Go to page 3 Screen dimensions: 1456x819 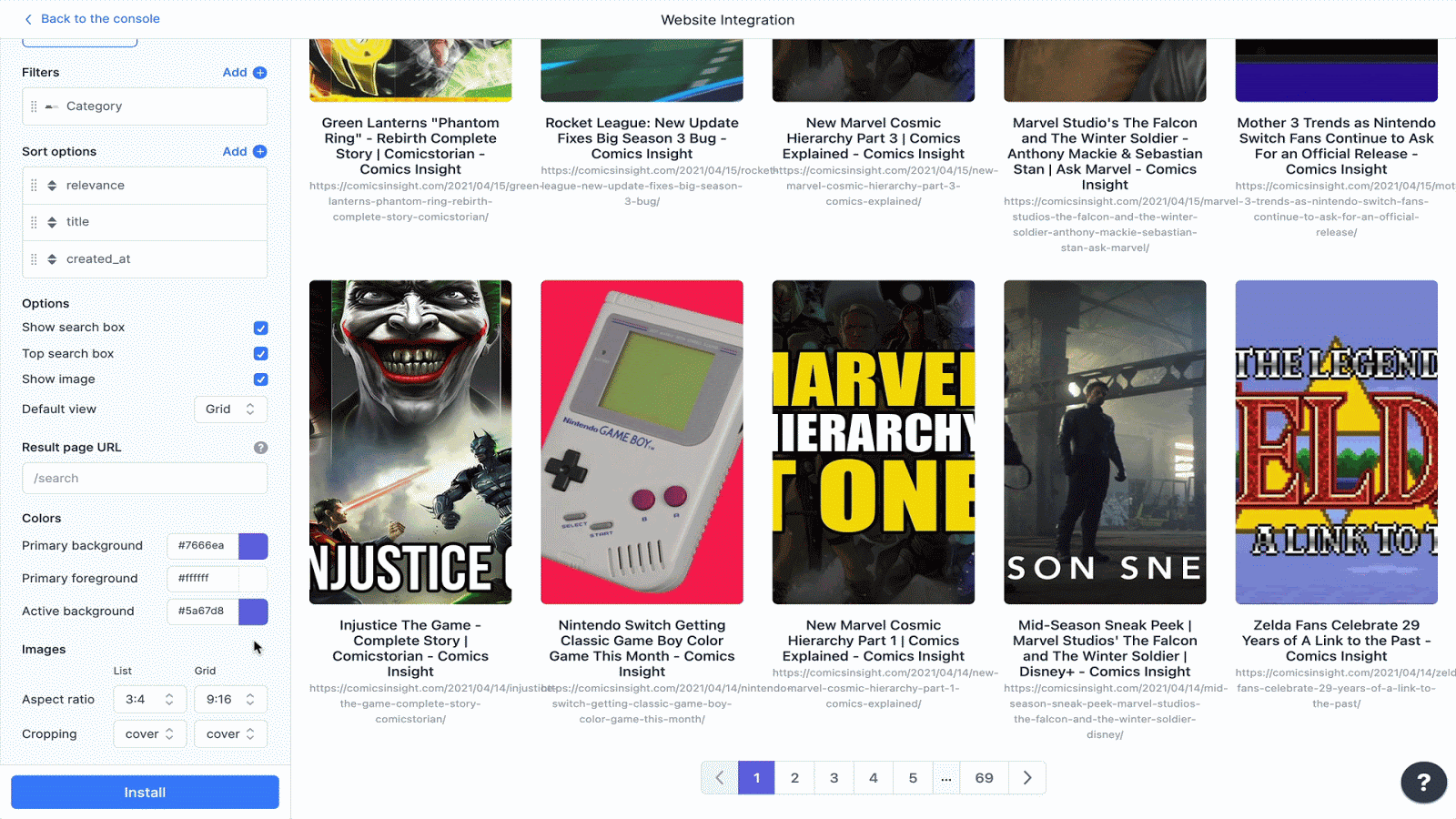tap(834, 778)
